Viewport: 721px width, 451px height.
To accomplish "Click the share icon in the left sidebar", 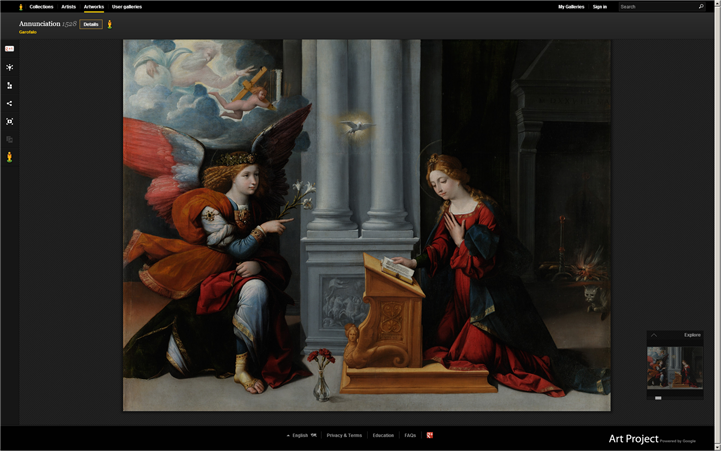I will (9, 103).
